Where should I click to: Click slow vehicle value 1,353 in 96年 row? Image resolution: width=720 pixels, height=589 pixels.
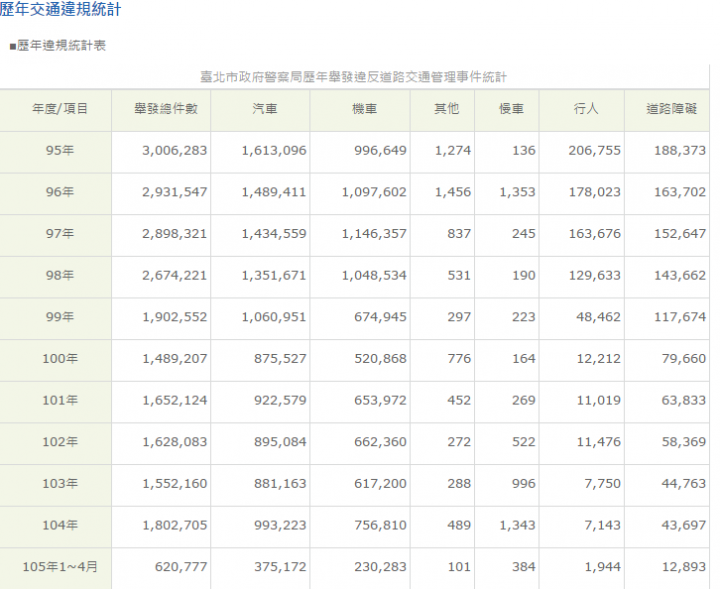[x=518, y=192]
